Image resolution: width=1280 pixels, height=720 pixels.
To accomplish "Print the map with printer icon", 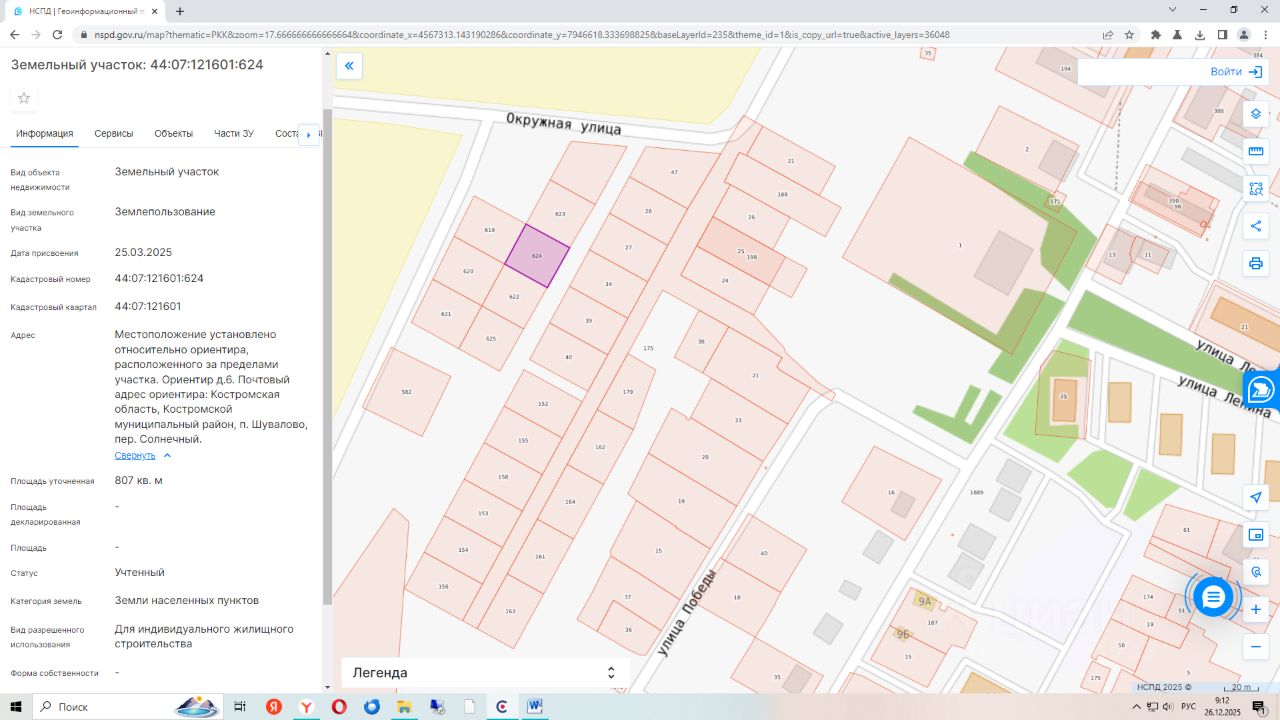I will [x=1256, y=264].
